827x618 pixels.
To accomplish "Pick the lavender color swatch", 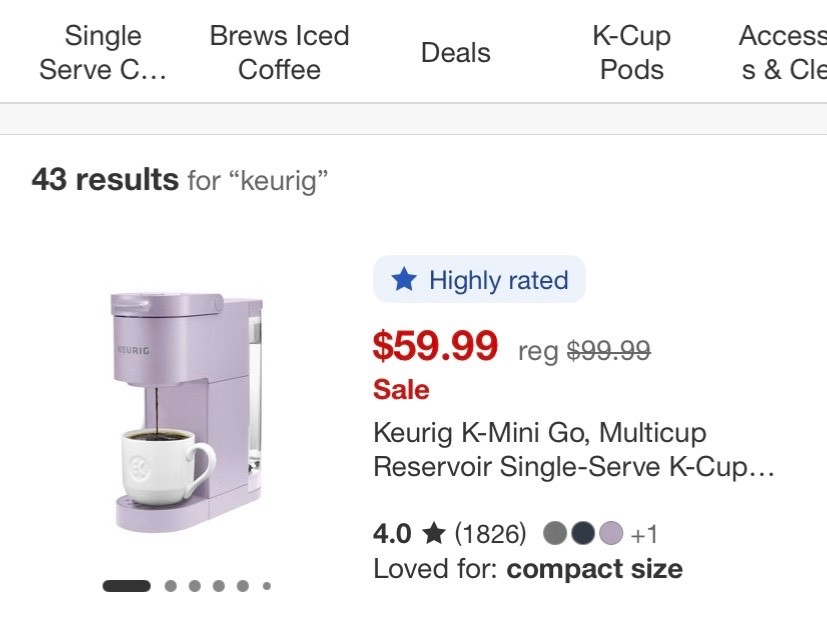I will tap(612, 533).
